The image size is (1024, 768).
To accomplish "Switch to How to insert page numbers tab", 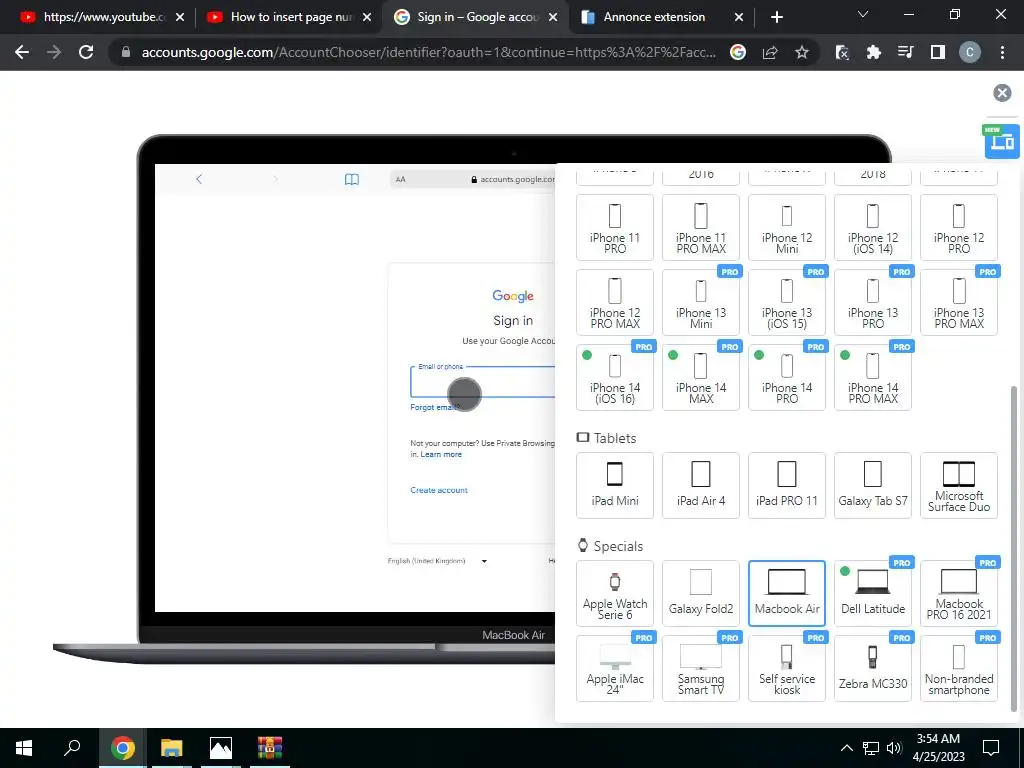I will (x=289, y=17).
